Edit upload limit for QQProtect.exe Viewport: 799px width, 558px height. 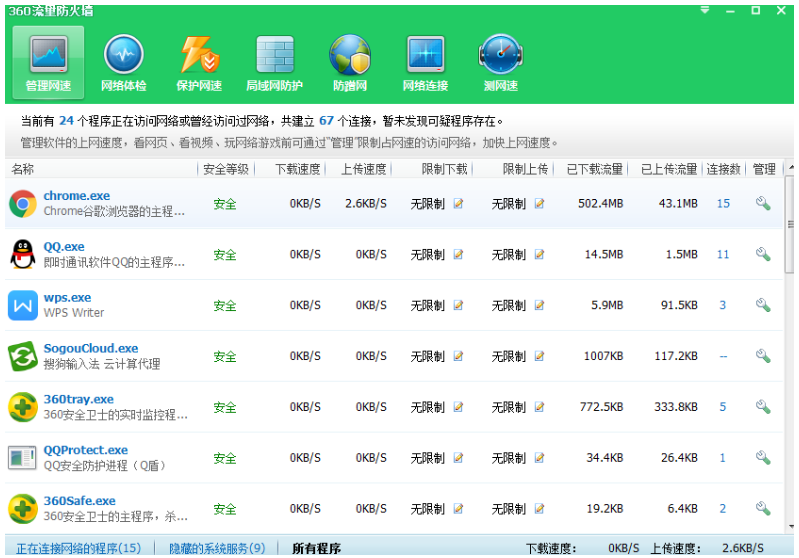pyautogui.click(x=539, y=457)
